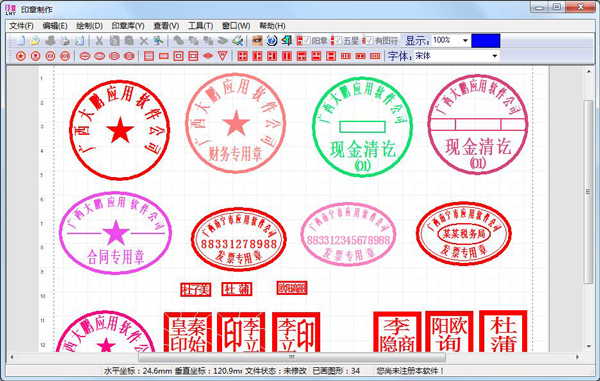Select the first oval seal tool
Image resolution: width=600 pixels, height=381 pixels.
coord(85,56)
